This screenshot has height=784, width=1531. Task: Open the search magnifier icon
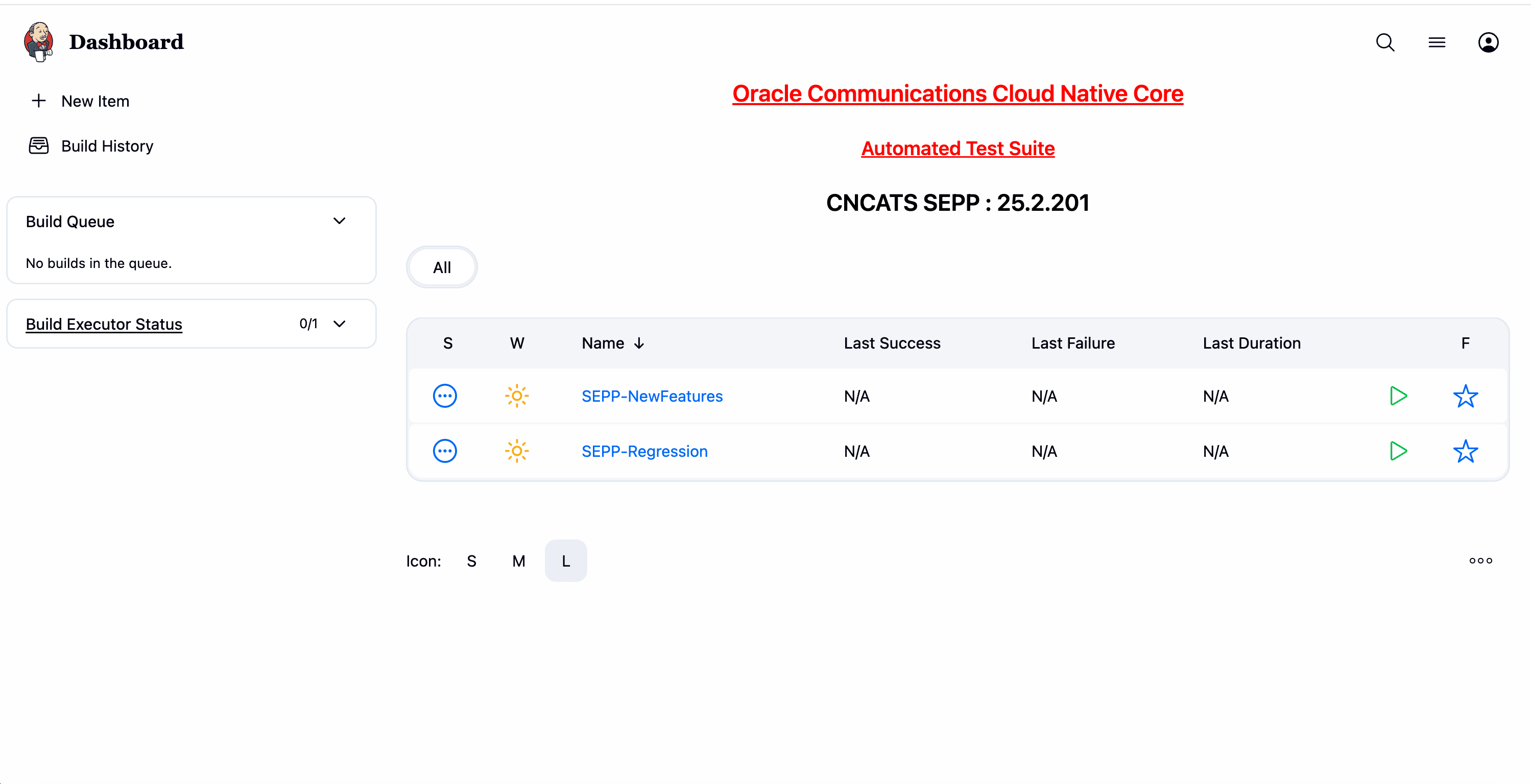(1385, 42)
